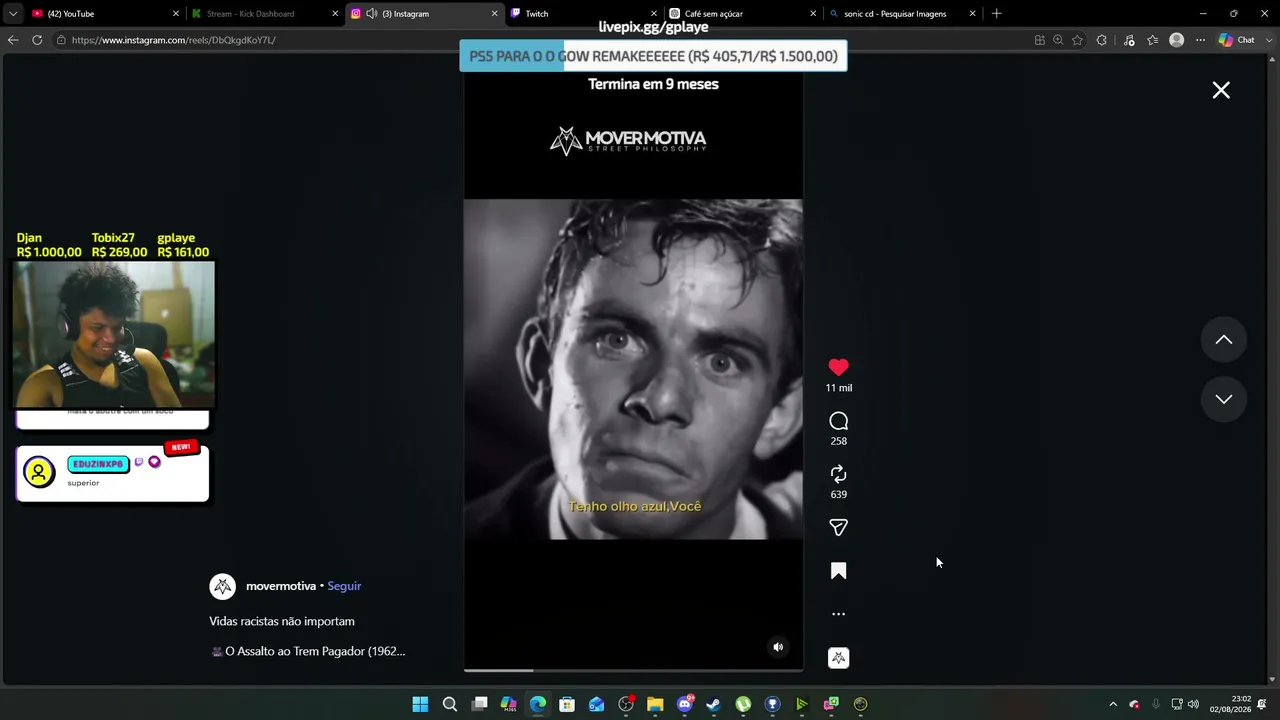Close the YouTube tab
This screenshot has height=720, width=1280.
pos(176,14)
